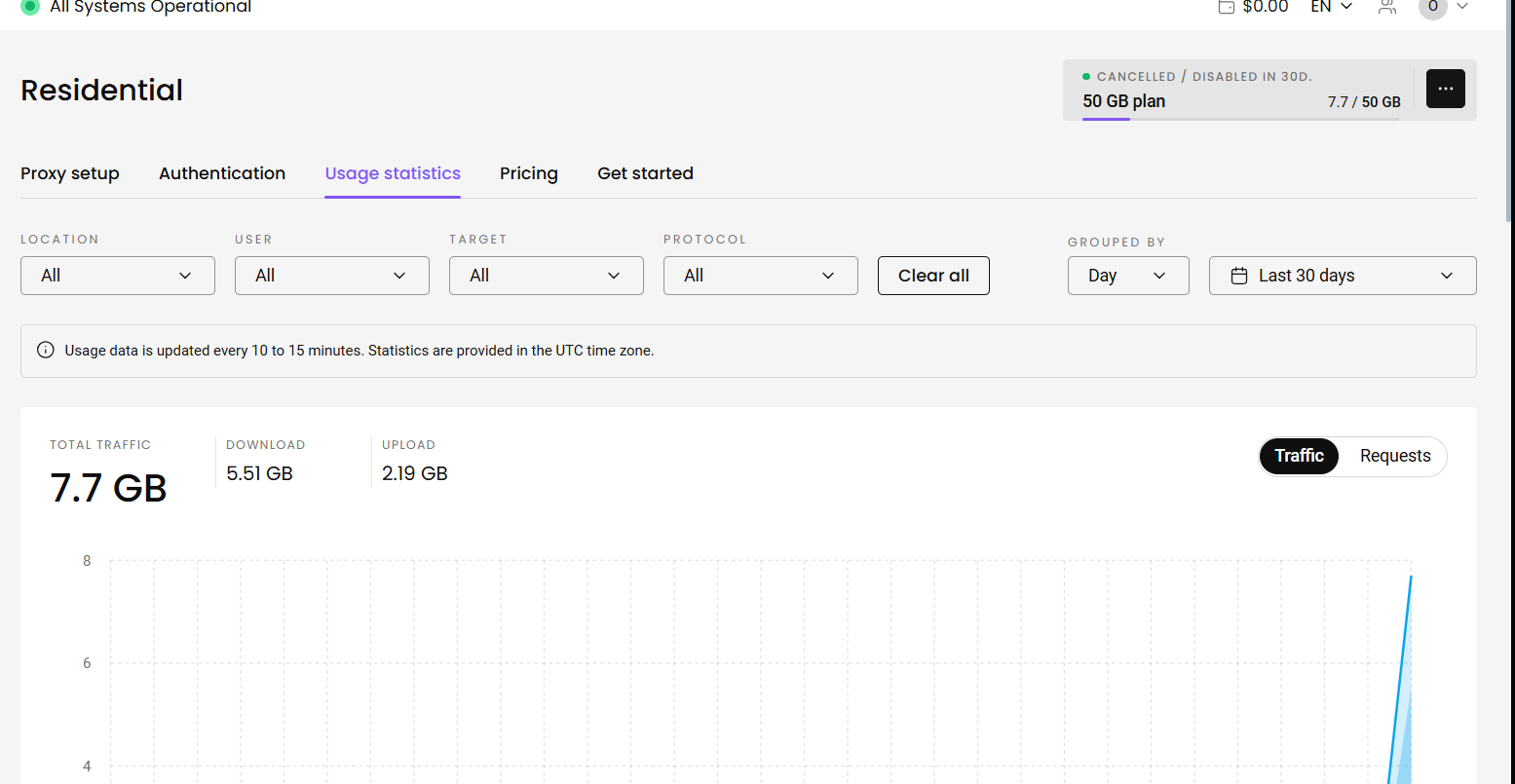Open the Protocol filter dropdown

coord(761,276)
